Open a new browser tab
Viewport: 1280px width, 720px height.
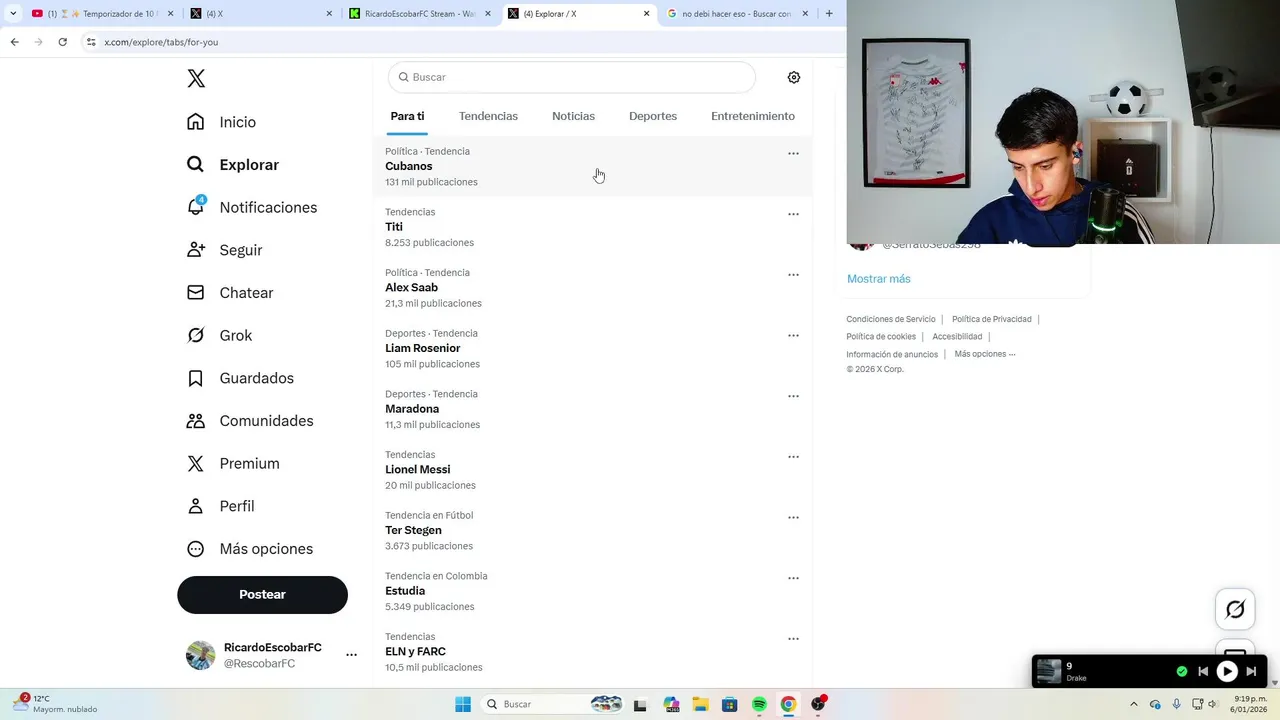tap(829, 14)
